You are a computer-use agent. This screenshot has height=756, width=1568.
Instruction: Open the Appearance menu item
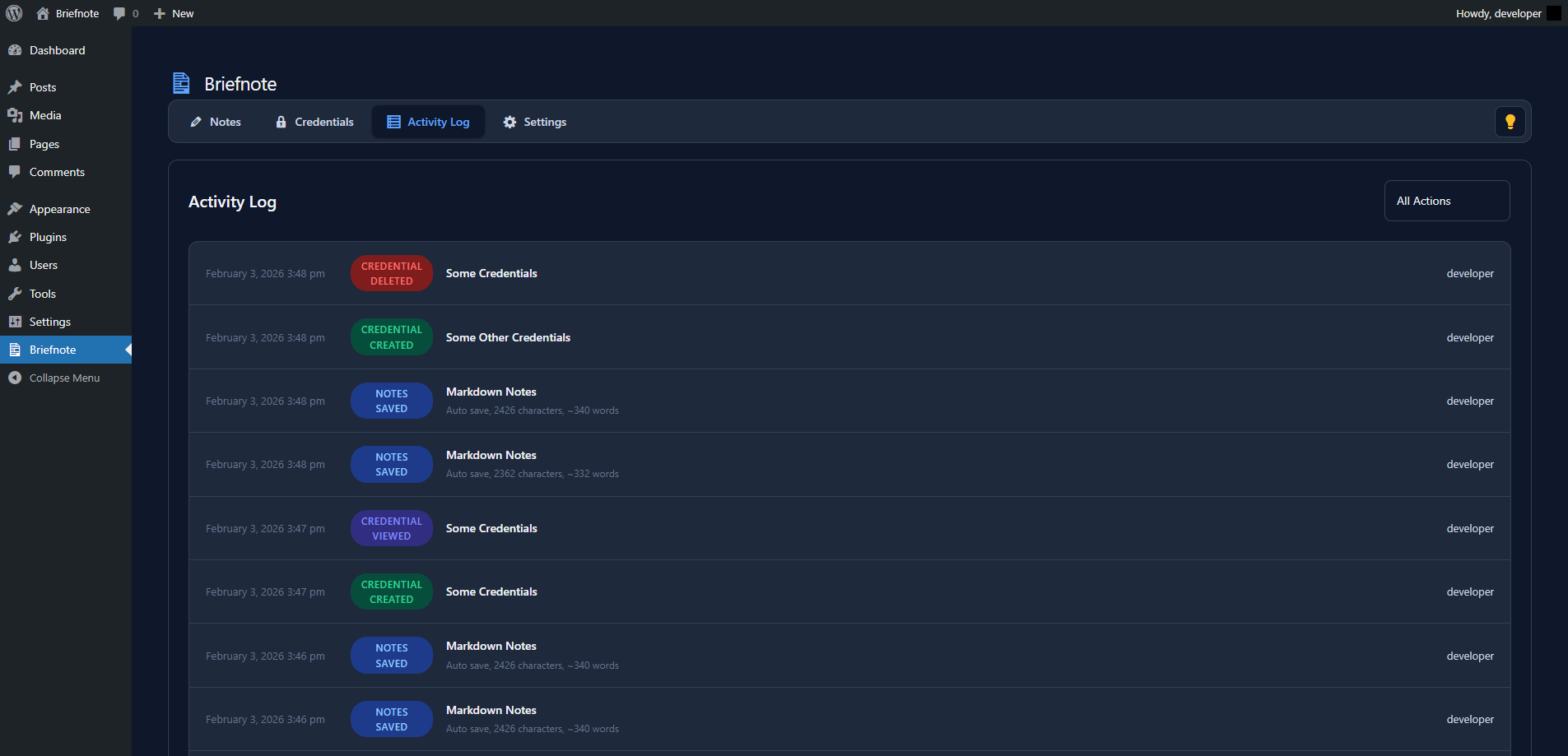(x=66, y=209)
